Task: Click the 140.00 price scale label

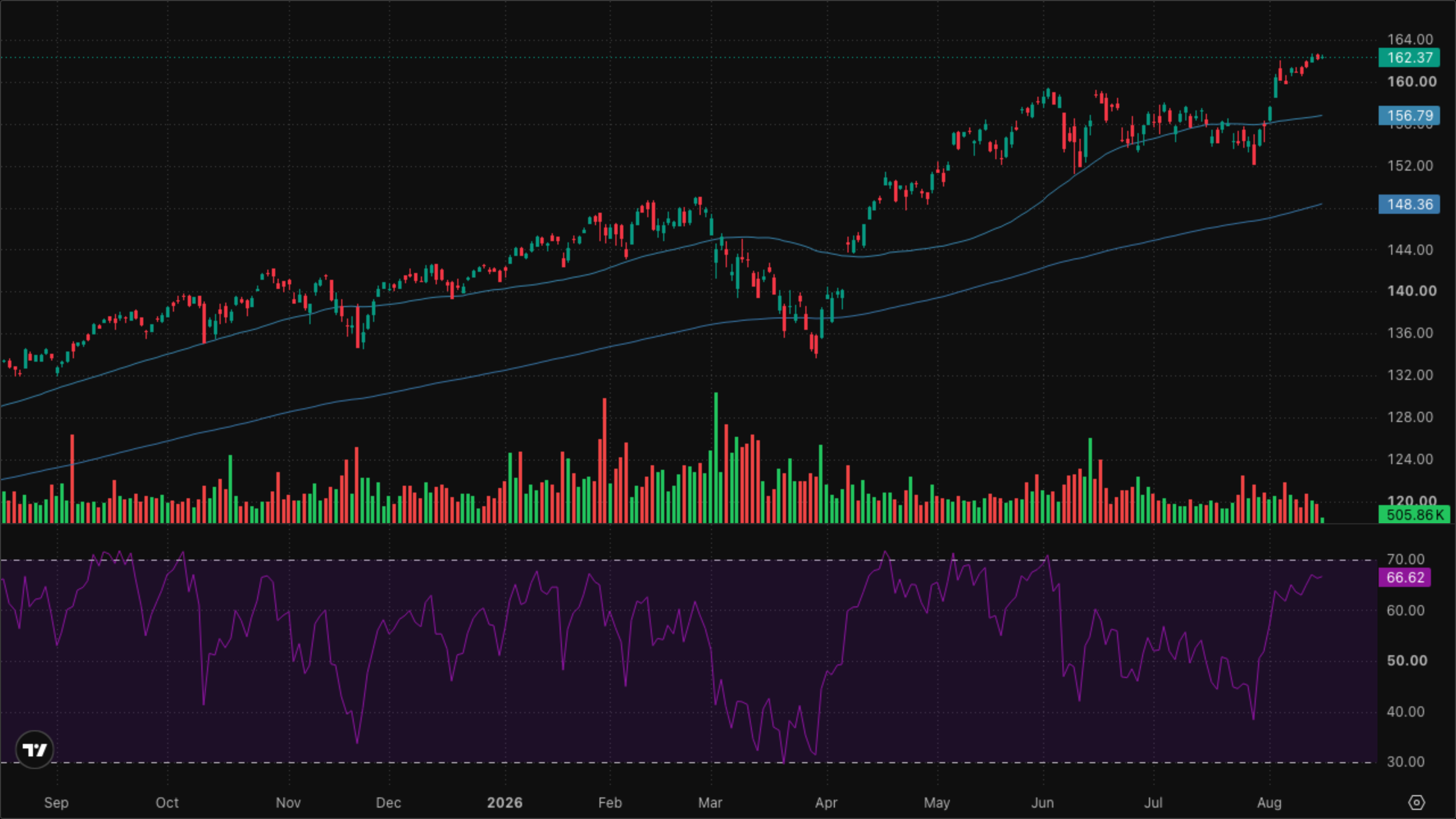Action: coord(1412,291)
